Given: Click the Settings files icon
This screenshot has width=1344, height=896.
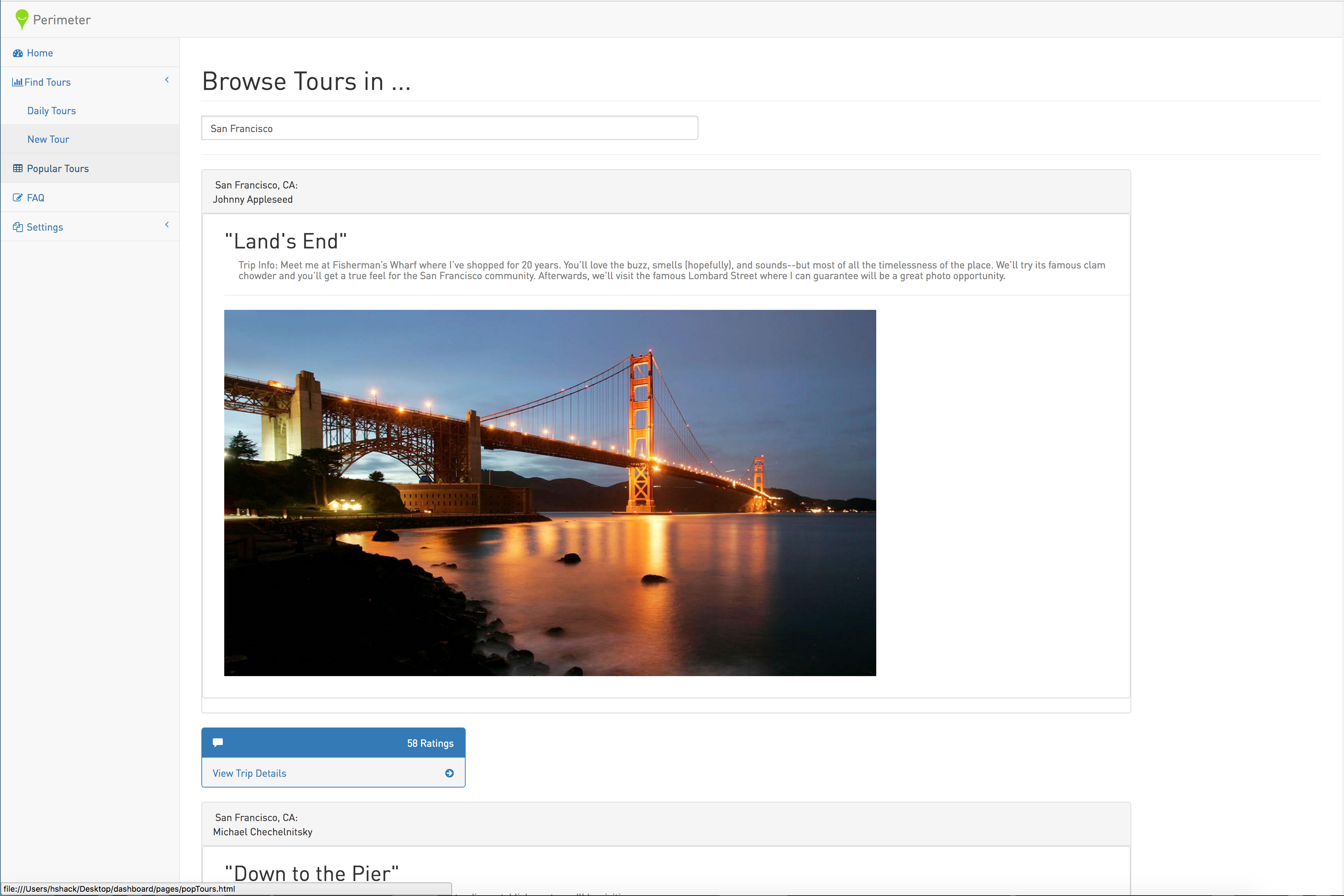Looking at the screenshot, I should [18, 227].
